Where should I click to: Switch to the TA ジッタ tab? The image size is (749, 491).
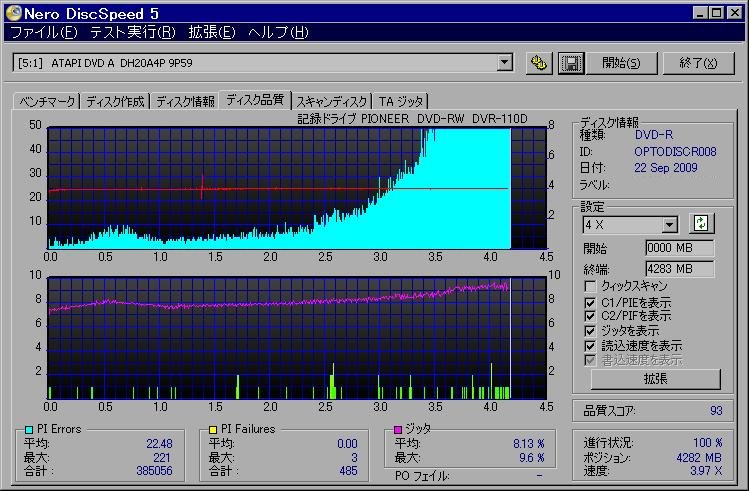point(400,101)
